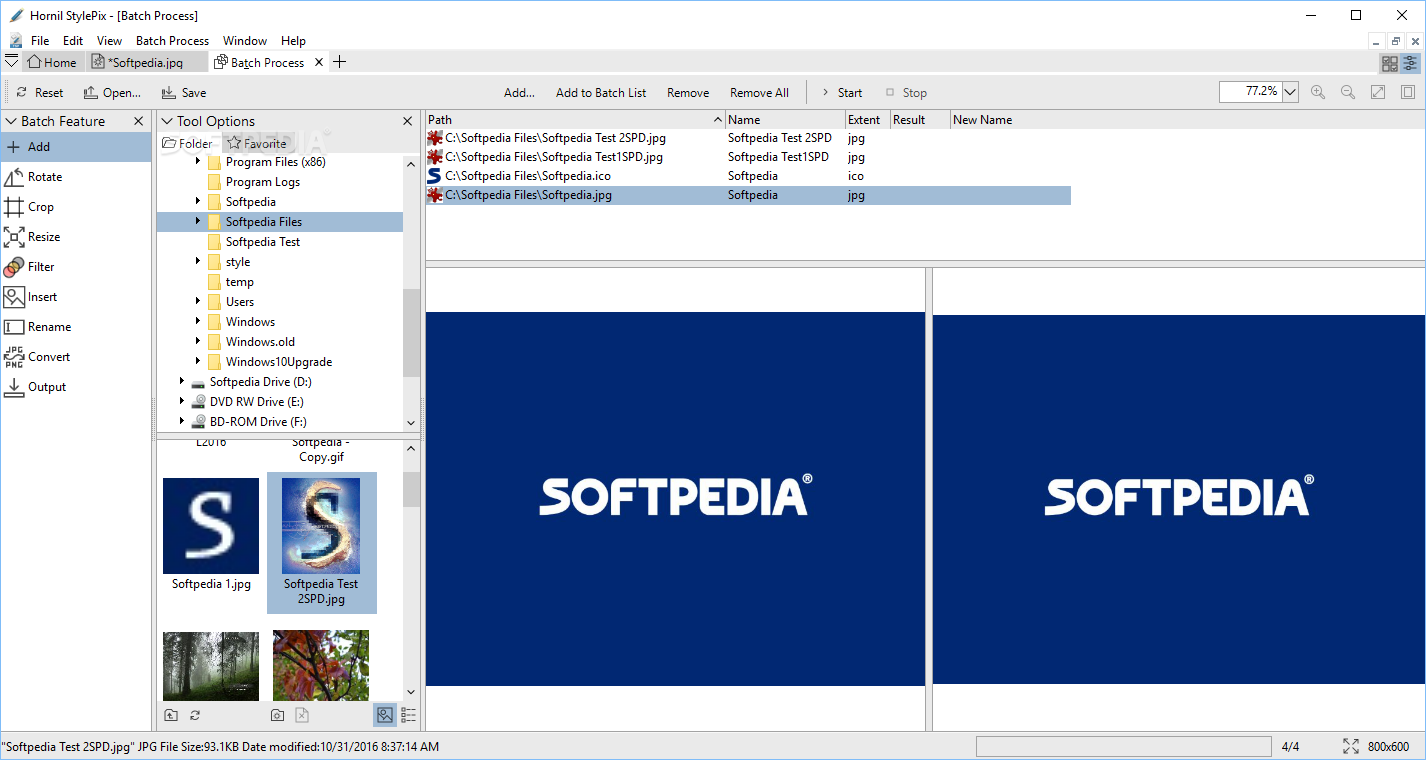Click the Save toolbar button
This screenshot has width=1426, height=760.
[184, 92]
